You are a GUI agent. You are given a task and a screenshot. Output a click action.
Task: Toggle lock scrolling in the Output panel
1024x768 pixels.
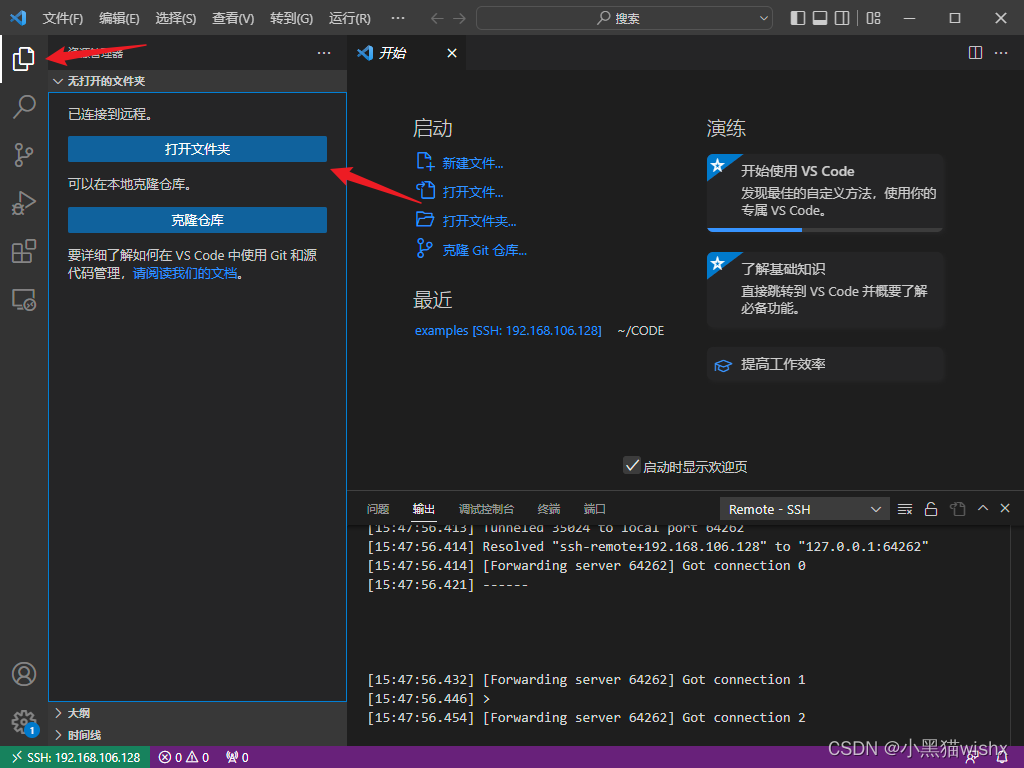pyautogui.click(x=930, y=508)
